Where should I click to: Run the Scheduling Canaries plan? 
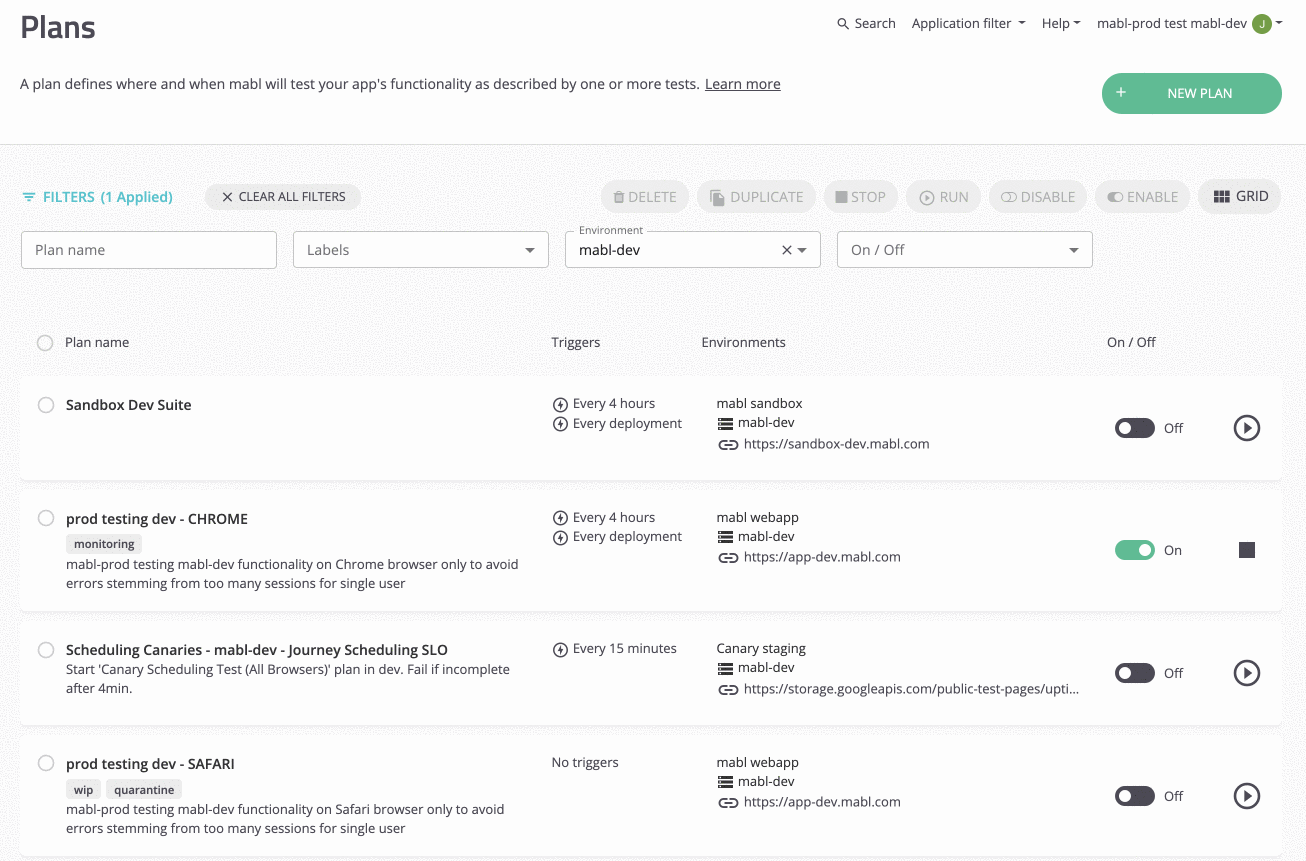[1247, 673]
